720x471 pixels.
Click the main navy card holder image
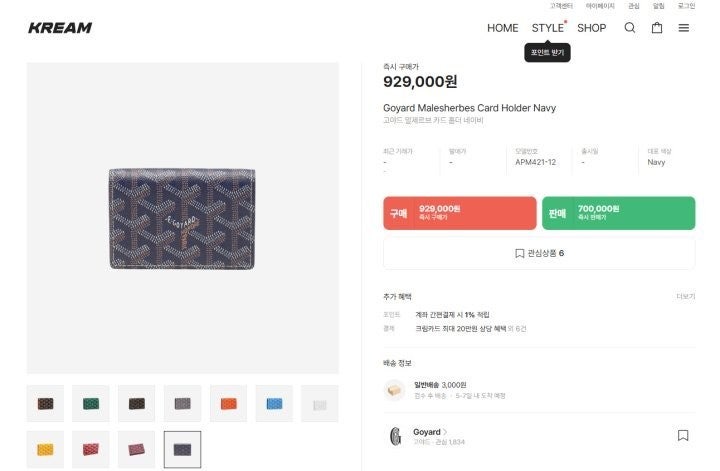[x=182, y=219]
